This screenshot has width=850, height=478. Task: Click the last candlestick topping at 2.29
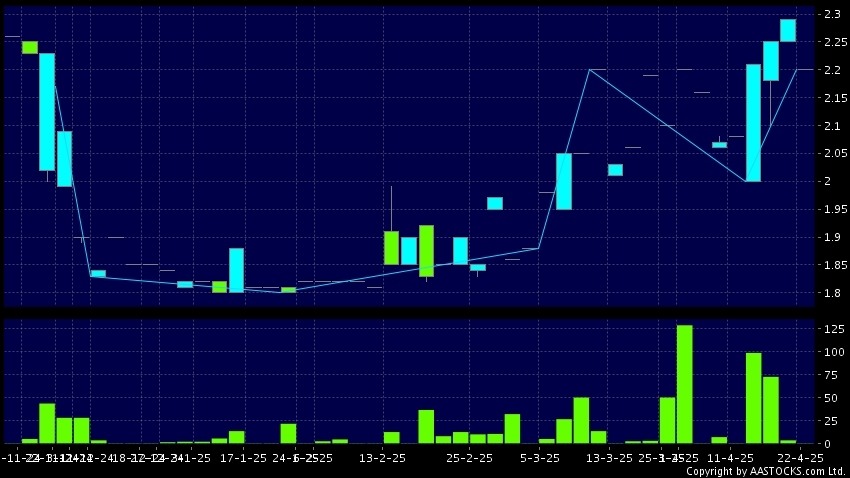[788, 30]
